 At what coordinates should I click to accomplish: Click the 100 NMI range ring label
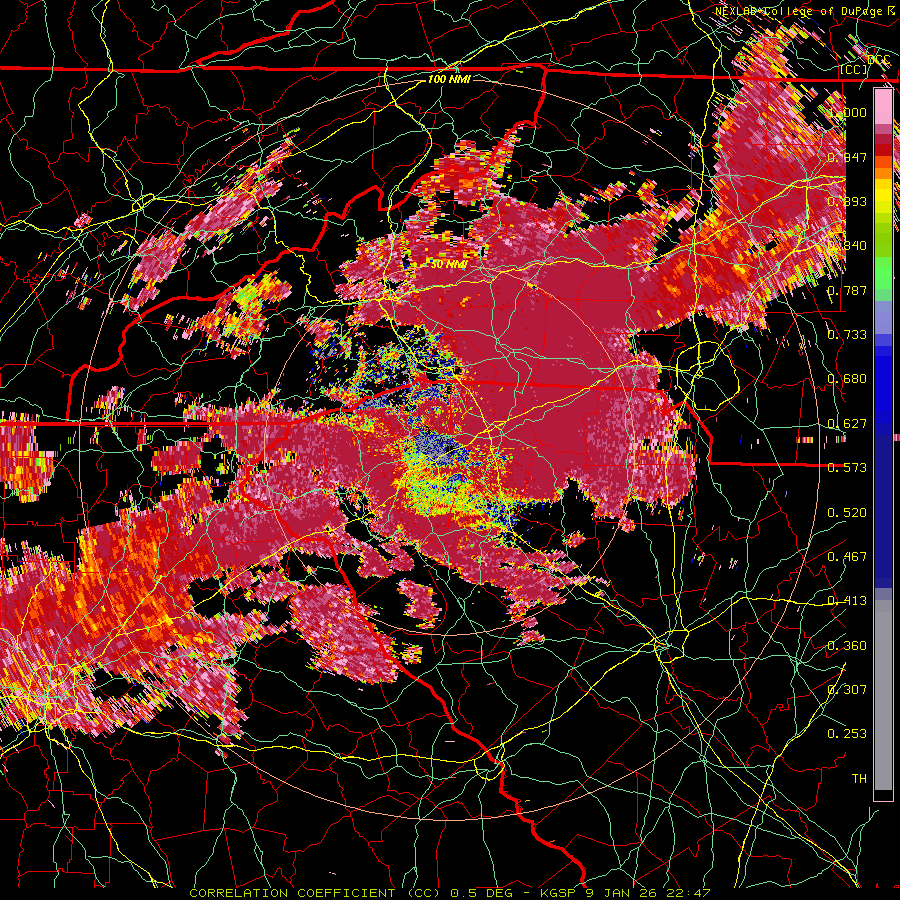click(449, 79)
